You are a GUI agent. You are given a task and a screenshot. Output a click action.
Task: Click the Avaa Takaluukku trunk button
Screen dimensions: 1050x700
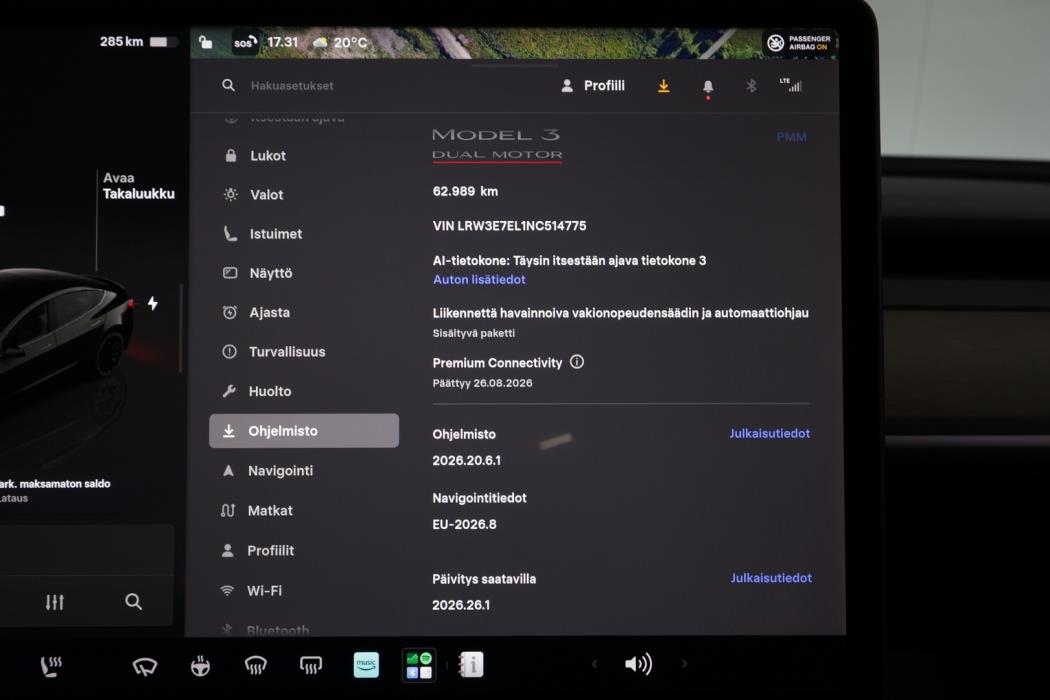[138, 186]
